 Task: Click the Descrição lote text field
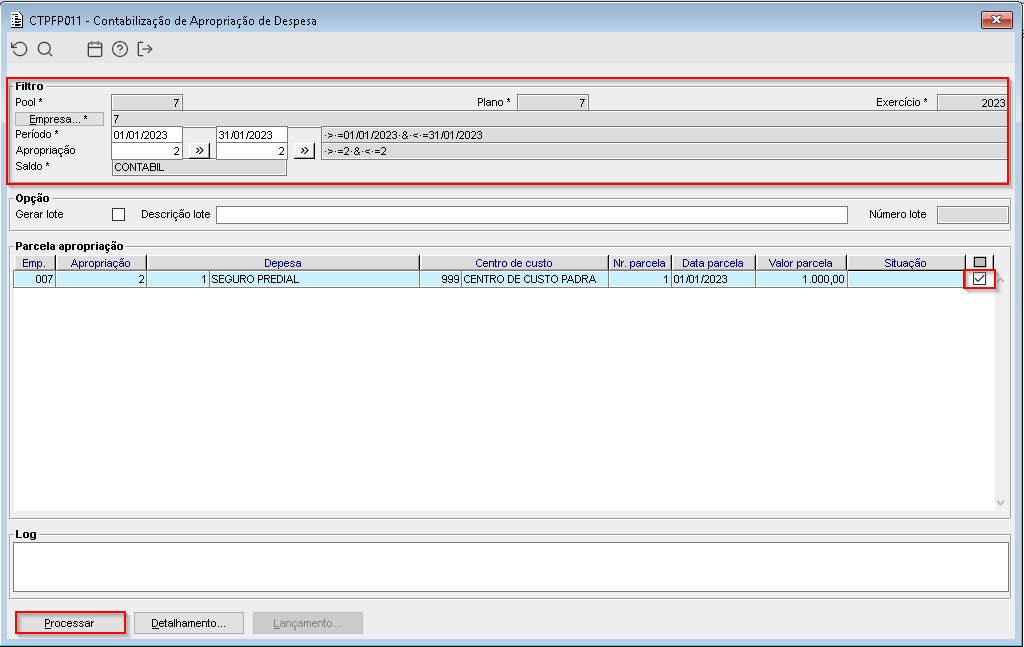click(532, 215)
